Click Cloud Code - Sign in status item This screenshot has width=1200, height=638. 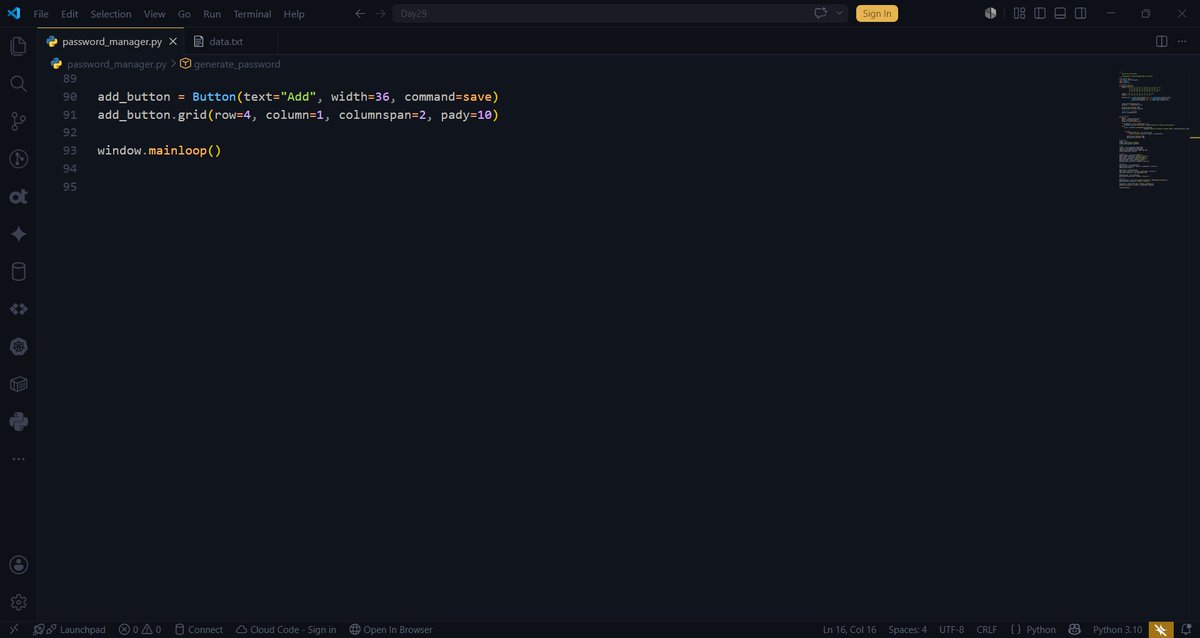[286, 629]
